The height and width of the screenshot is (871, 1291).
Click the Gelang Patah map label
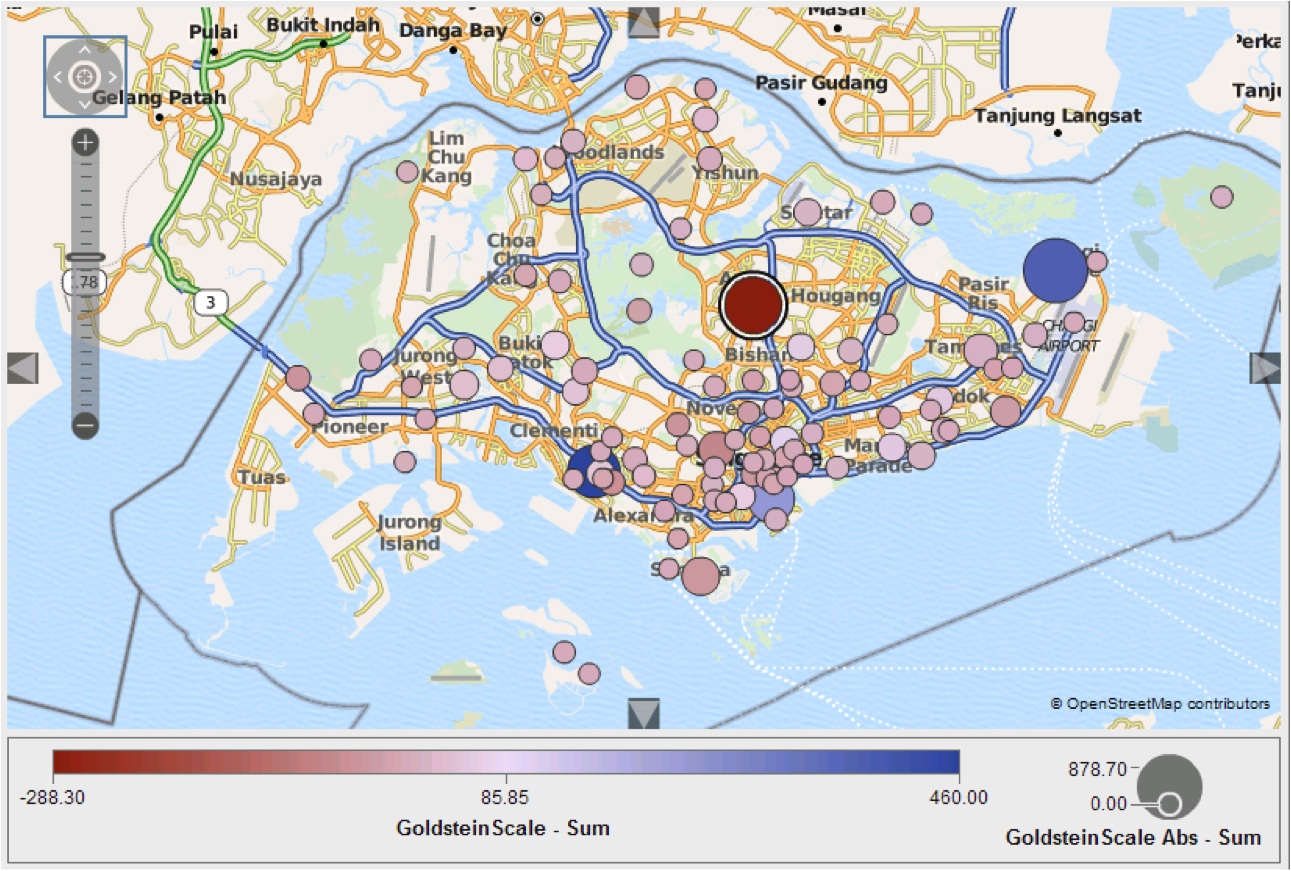tap(159, 98)
